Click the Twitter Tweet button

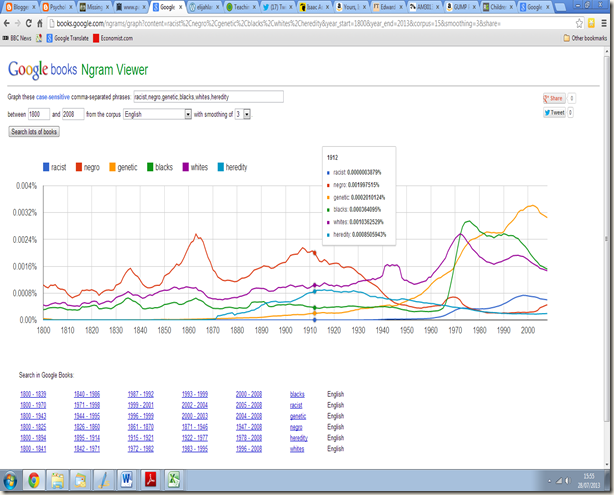point(554,113)
